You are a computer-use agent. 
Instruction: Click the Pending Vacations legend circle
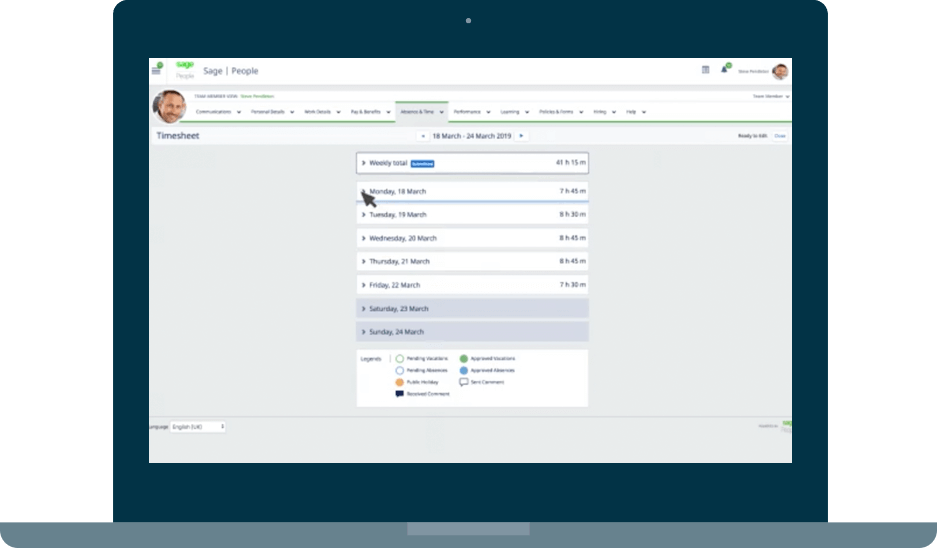click(400, 359)
